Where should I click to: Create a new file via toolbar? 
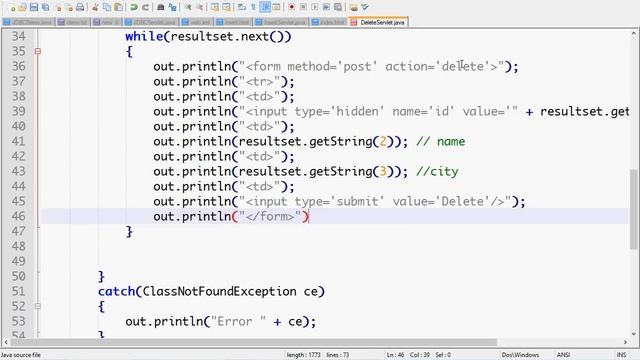[x=12, y=7]
